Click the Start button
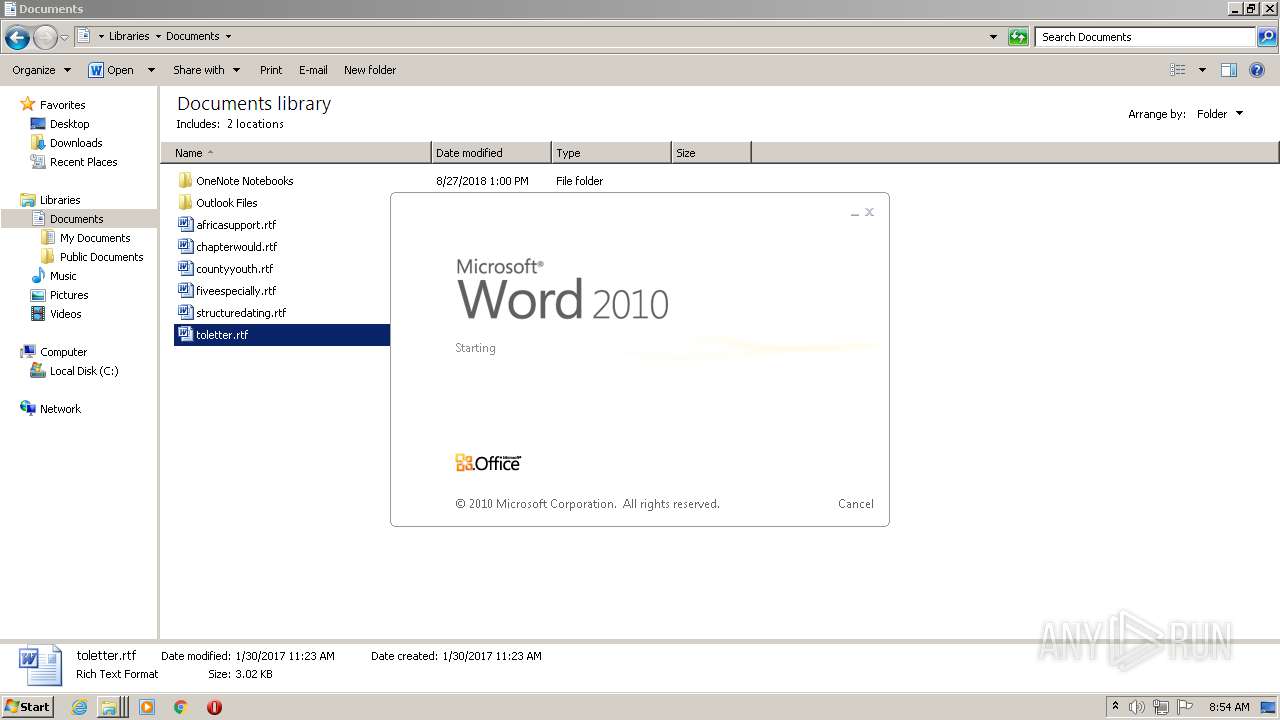 [x=28, y=706]
